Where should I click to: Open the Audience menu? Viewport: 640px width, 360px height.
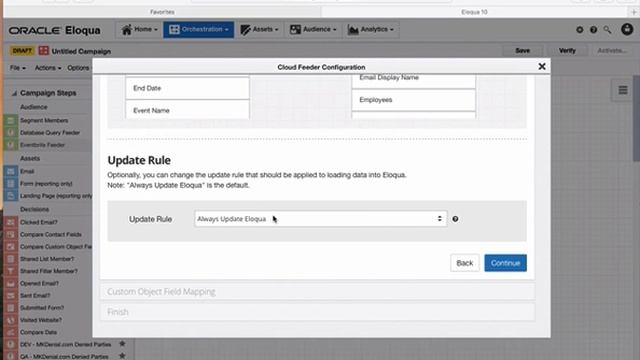coord(313,29)
